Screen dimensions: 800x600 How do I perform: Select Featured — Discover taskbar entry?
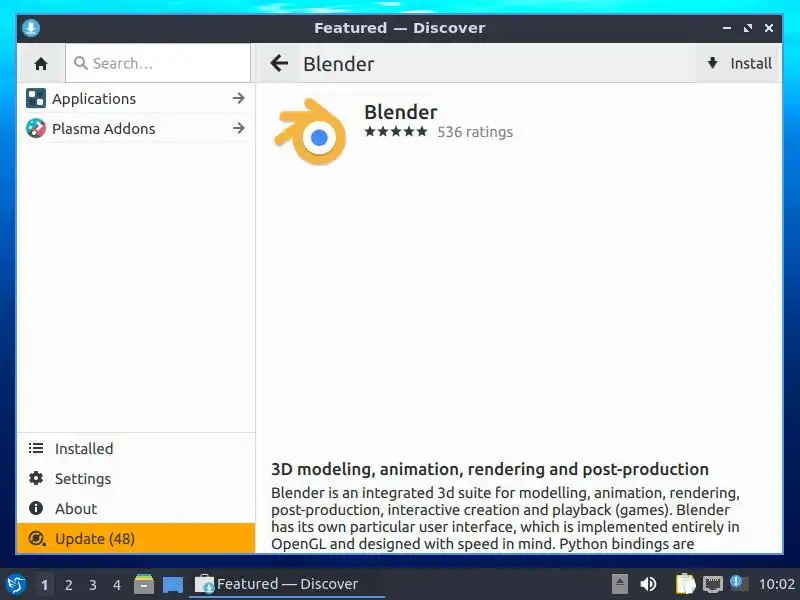[x=287, y=584]
